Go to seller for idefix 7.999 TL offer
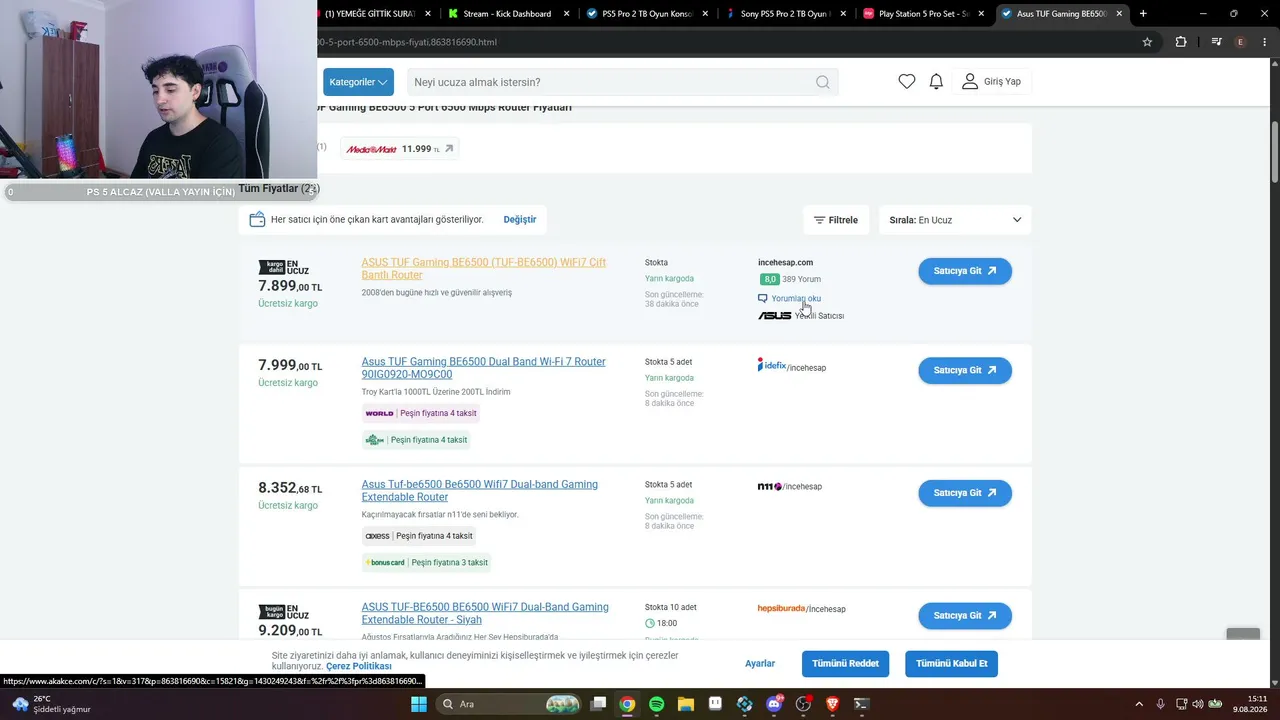Viewport: 1280px width, 720px height. [x=965, y=370]
